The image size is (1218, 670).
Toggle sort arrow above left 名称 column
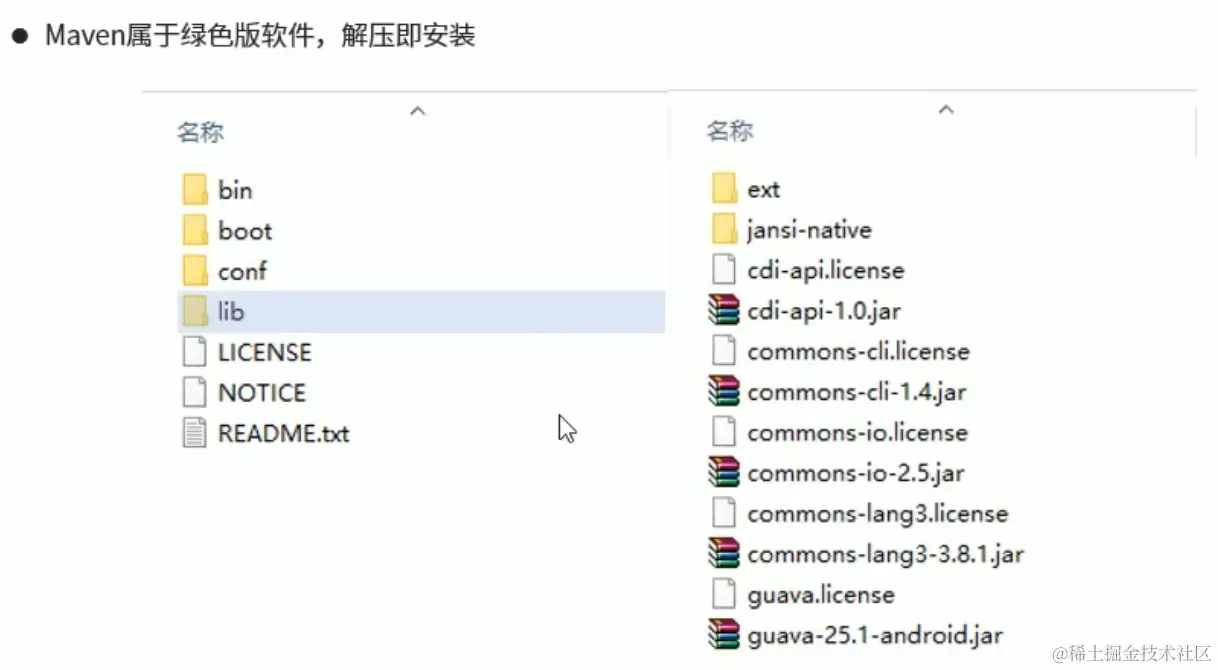[418, 111]
